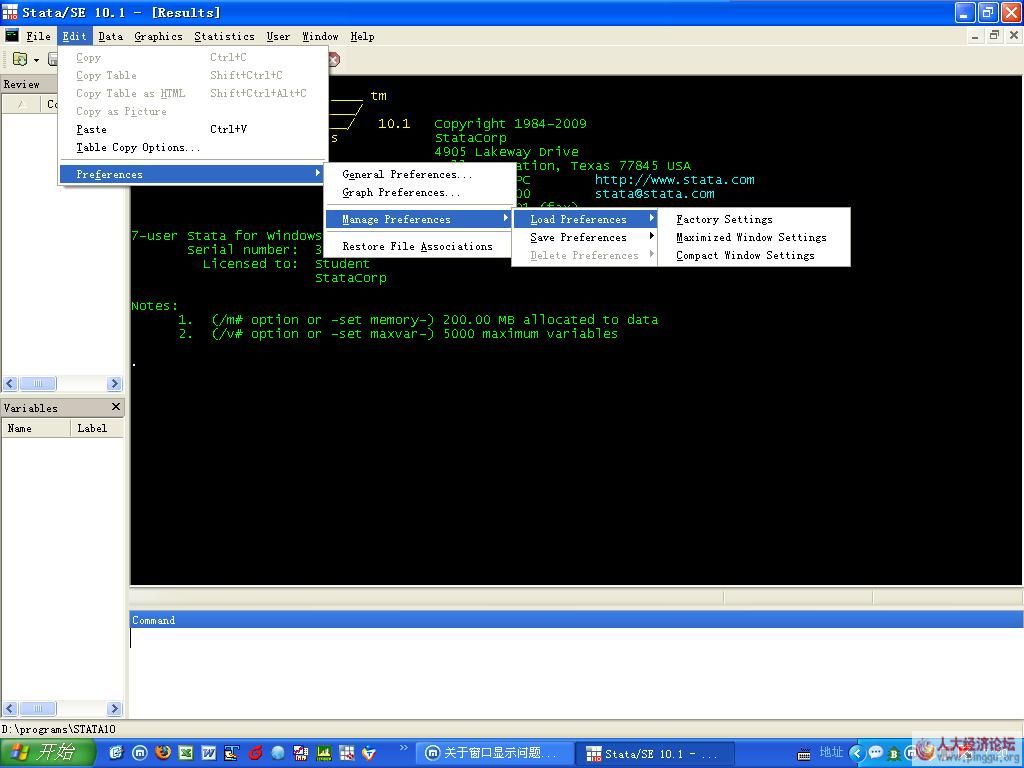Launch Word from the quick launch bar
The height and width of the screenshot is (768, 1024).
(209, 753)
